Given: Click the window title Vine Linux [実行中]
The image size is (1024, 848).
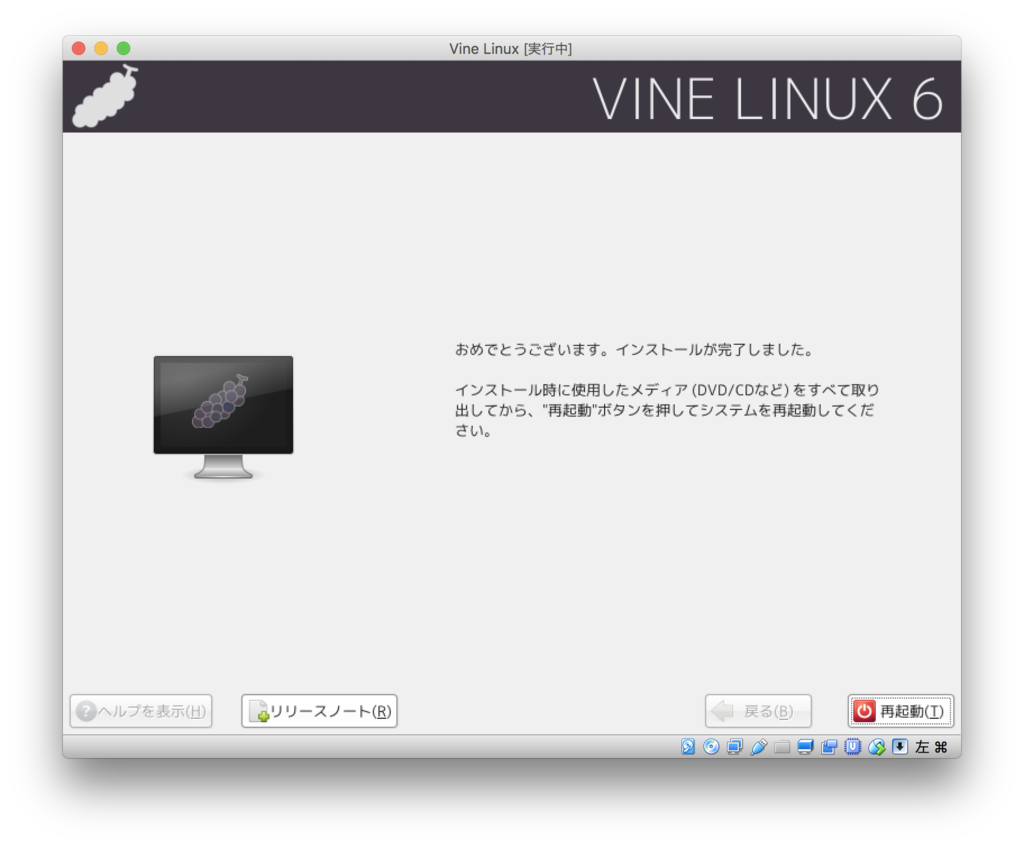Looking at the screenshot, I should point(511,49).
